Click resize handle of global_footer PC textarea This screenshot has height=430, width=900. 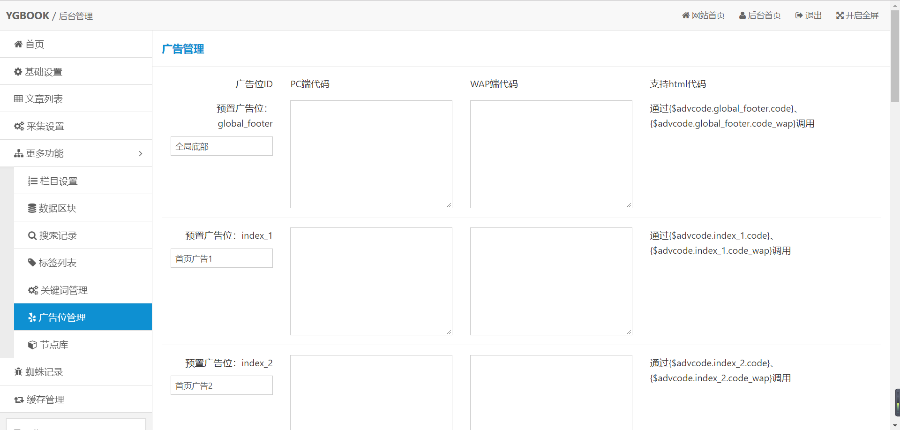448,204
